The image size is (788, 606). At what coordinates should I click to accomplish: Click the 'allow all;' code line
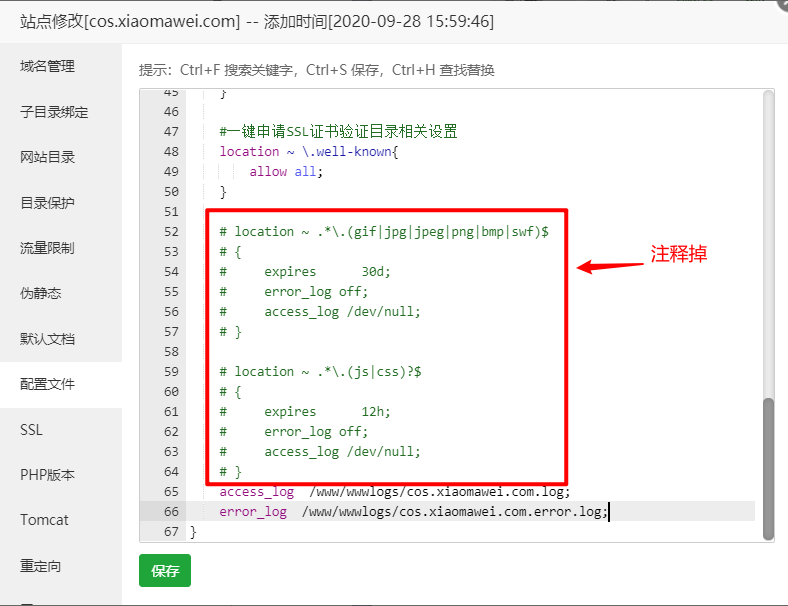point(286,171)
